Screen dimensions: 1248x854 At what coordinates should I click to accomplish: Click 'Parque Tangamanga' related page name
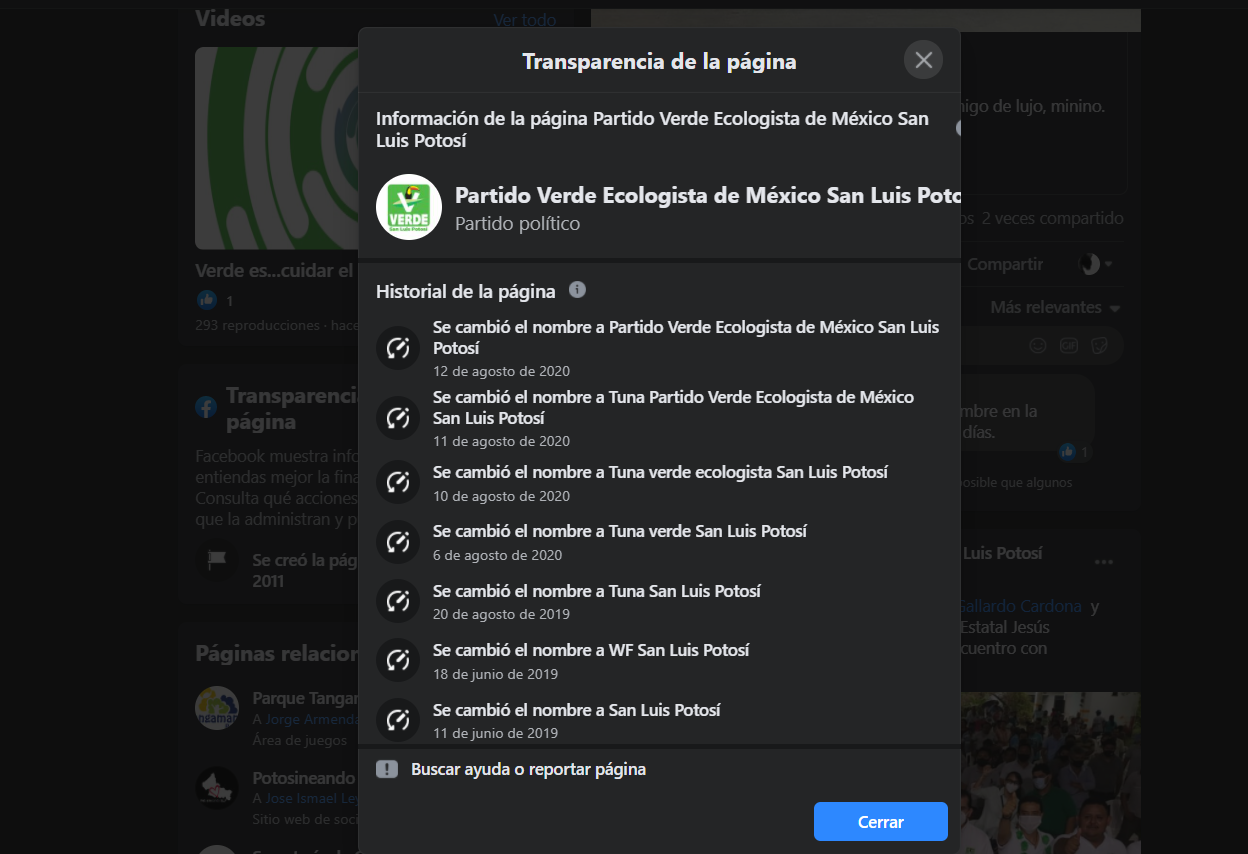[305, 699]
